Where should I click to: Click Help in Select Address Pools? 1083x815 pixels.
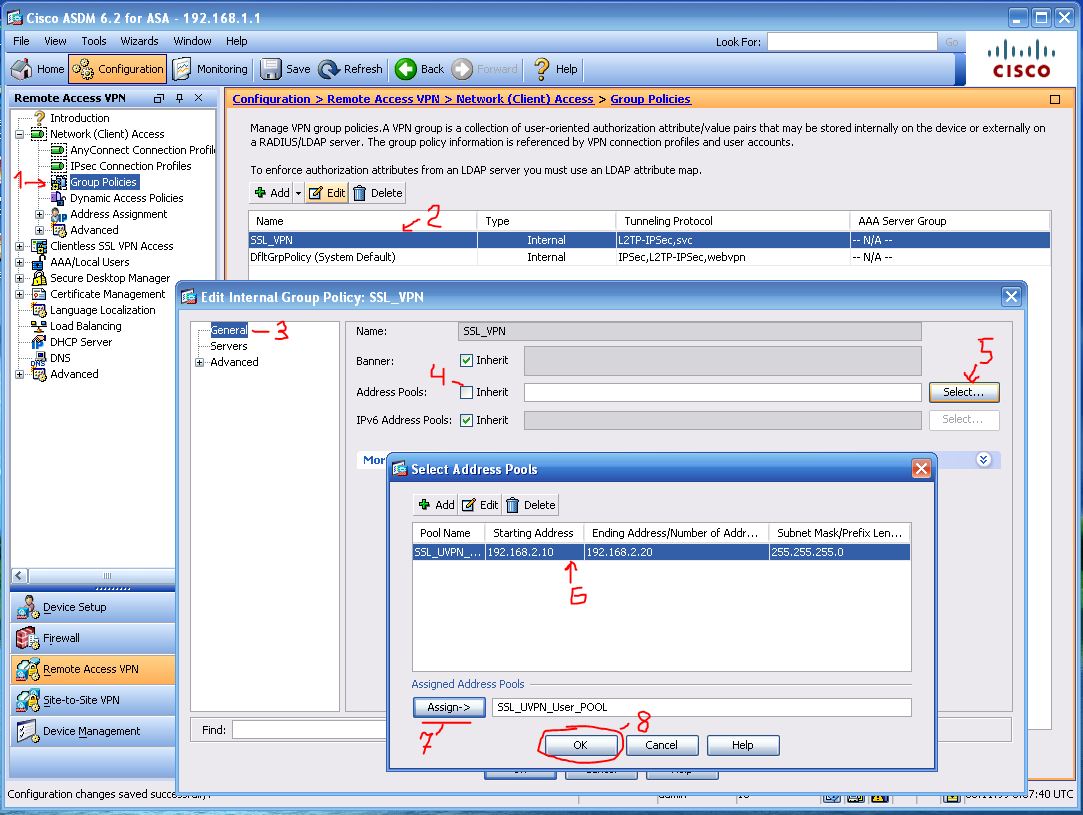(x=742, y=745)
